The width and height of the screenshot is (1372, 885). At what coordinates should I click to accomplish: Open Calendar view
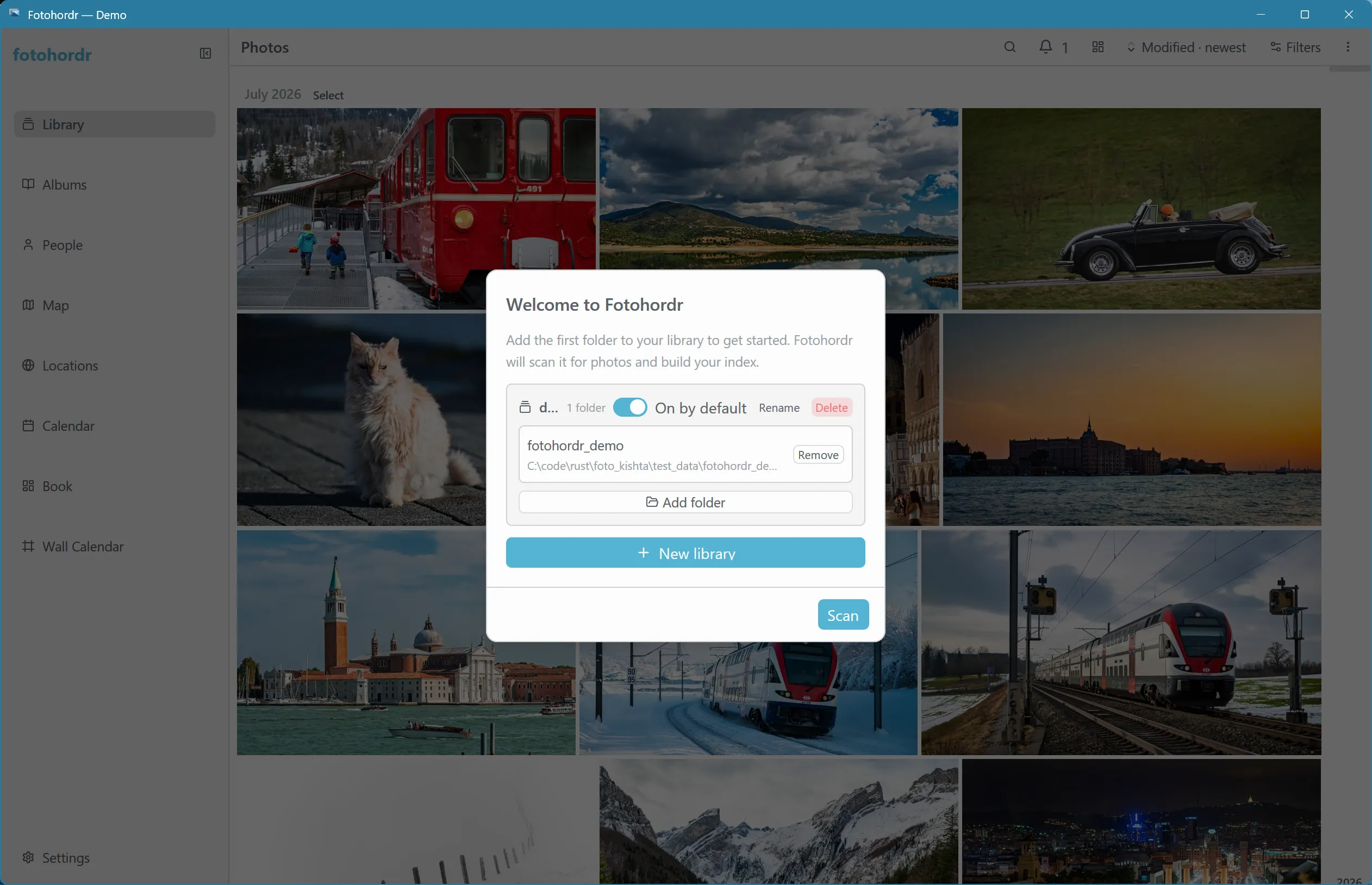[x=115, y=426]
